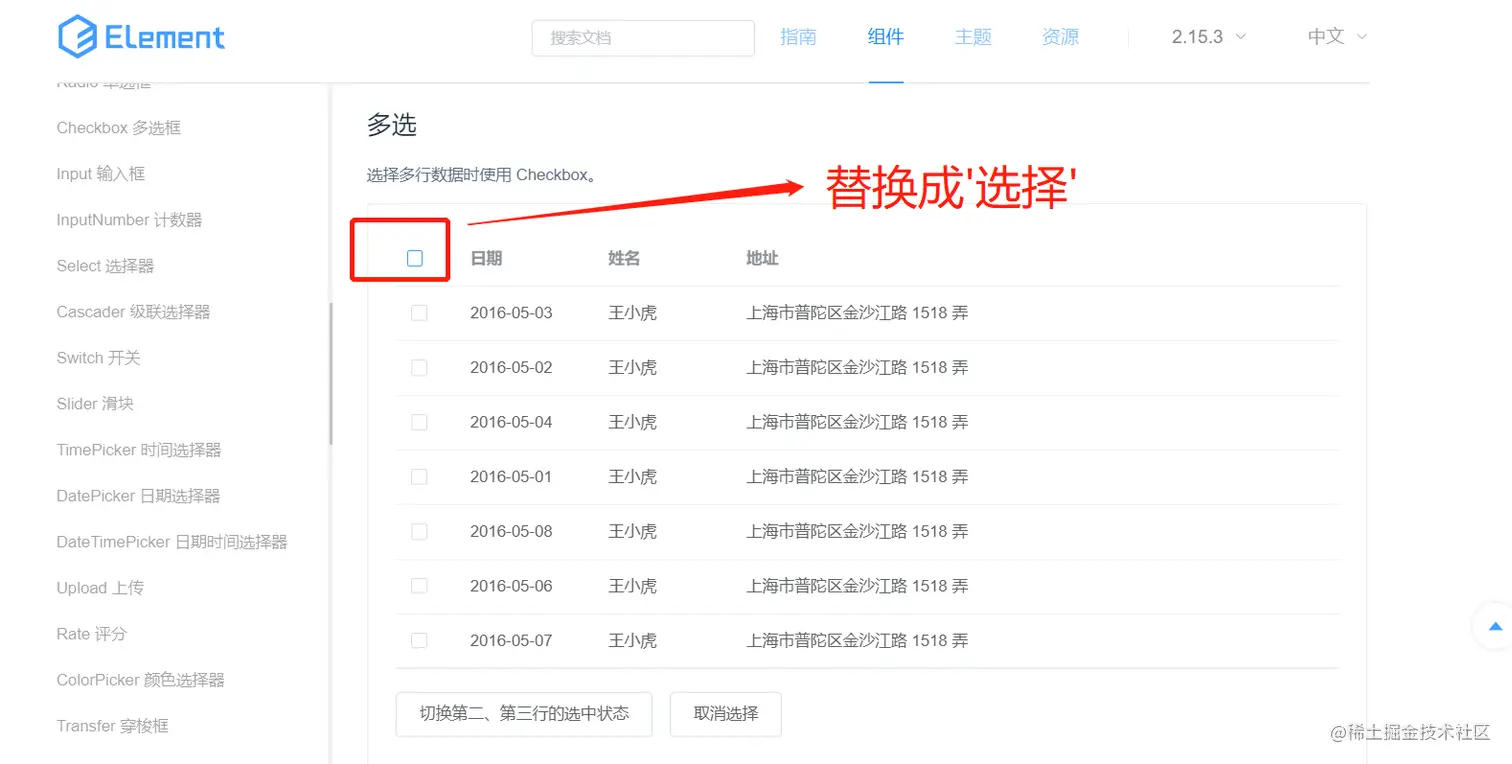Click the 搜索文档 search input field
Screen dimensions: 1512x764
point(642,37)
